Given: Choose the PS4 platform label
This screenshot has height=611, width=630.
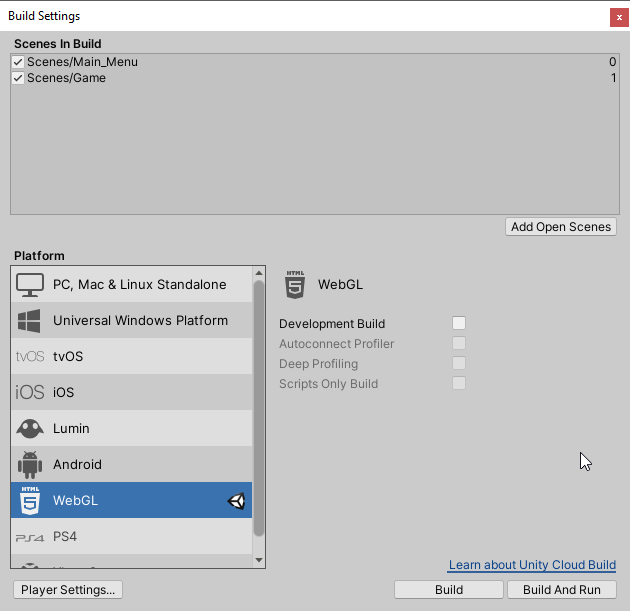Looking at the screenshot, I should point(65,537).
